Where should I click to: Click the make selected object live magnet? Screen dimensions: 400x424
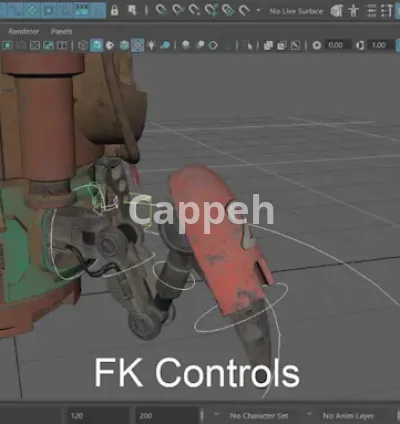pyautogui.click(x=244, y=10)
